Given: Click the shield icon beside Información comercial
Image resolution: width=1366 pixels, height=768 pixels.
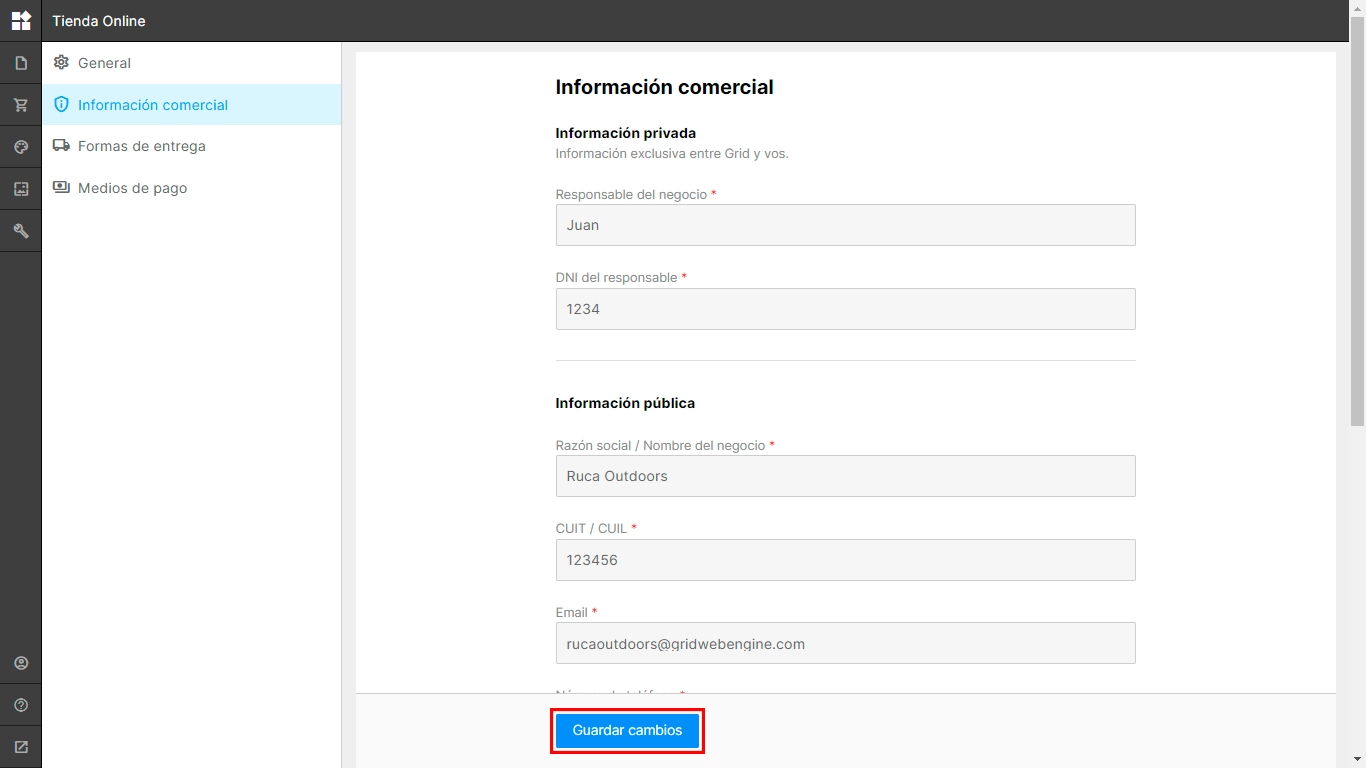Looking at the screenshot, I should (61, 104).
